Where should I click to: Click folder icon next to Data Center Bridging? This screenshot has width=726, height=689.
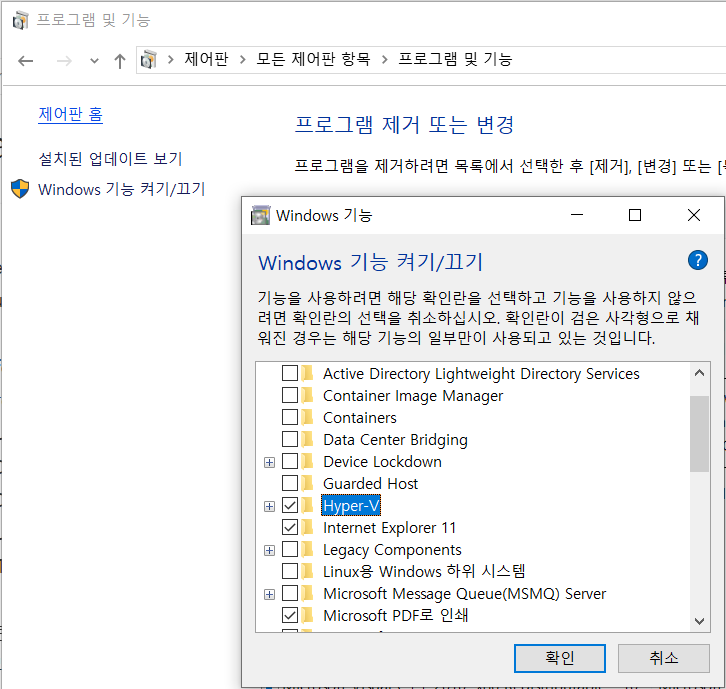click(307, 439)
